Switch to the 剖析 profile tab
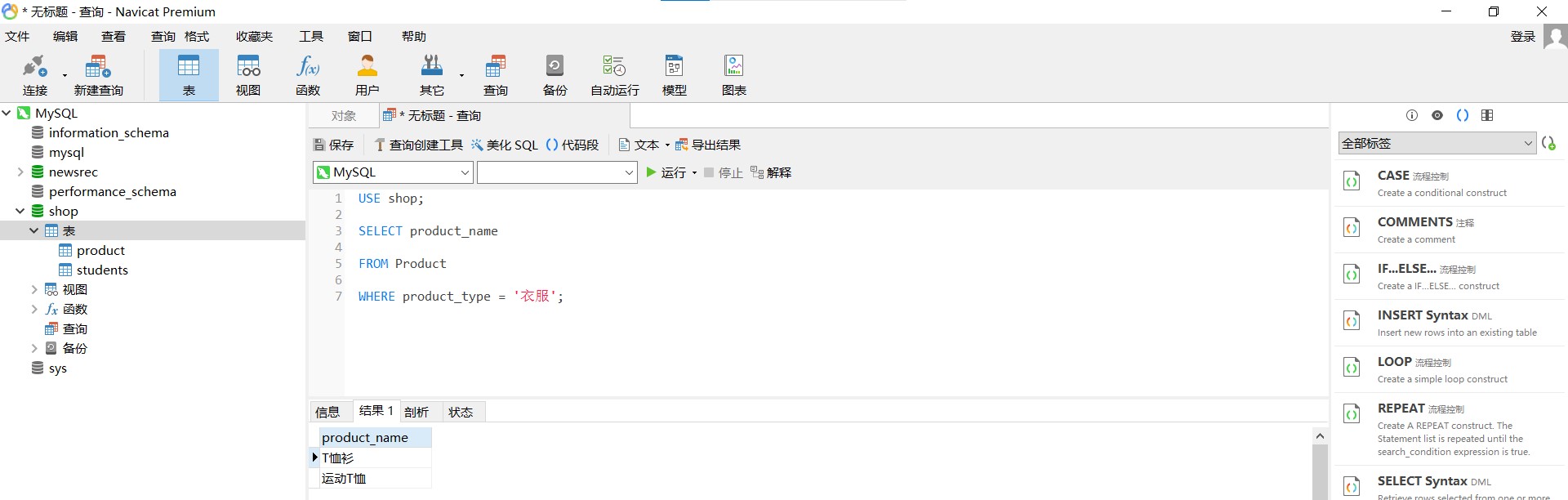1568x500 pixels. pyautogui.click(x=416, y=412)
